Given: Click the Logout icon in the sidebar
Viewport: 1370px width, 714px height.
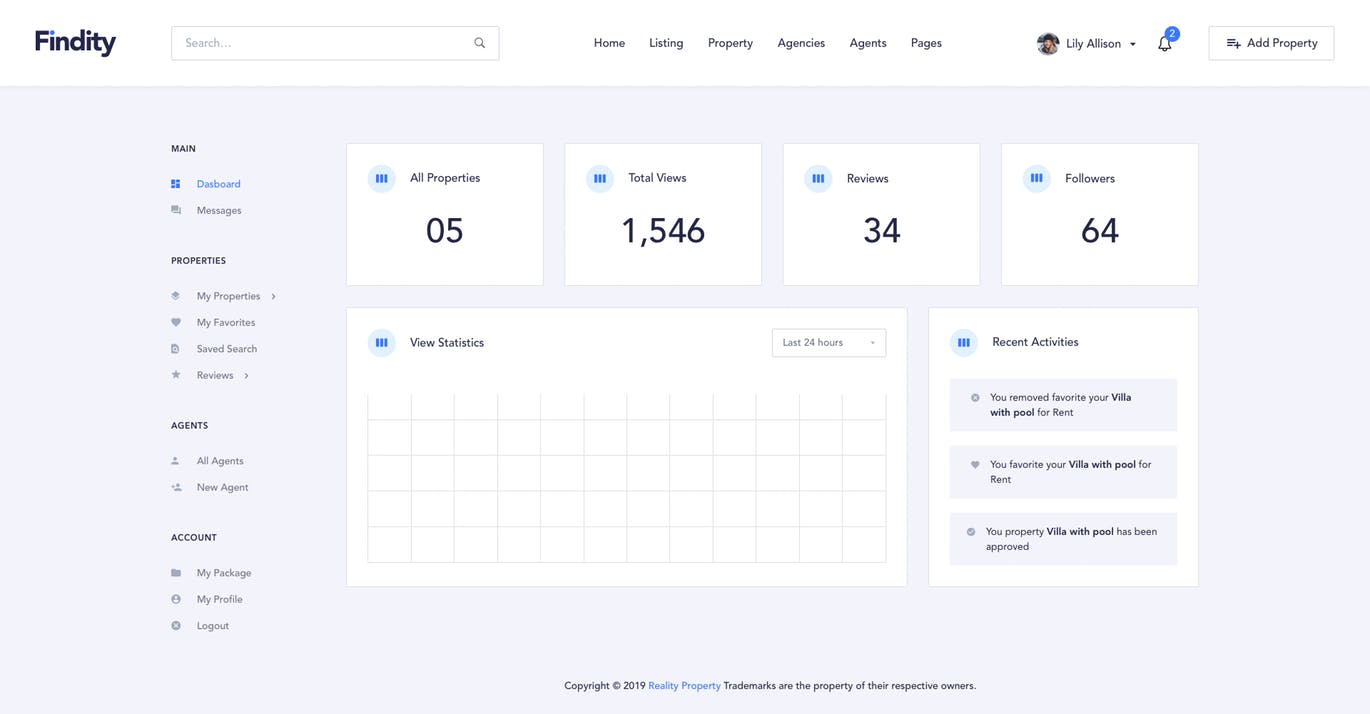Looking at the screenshot, I should click(176, 625).
